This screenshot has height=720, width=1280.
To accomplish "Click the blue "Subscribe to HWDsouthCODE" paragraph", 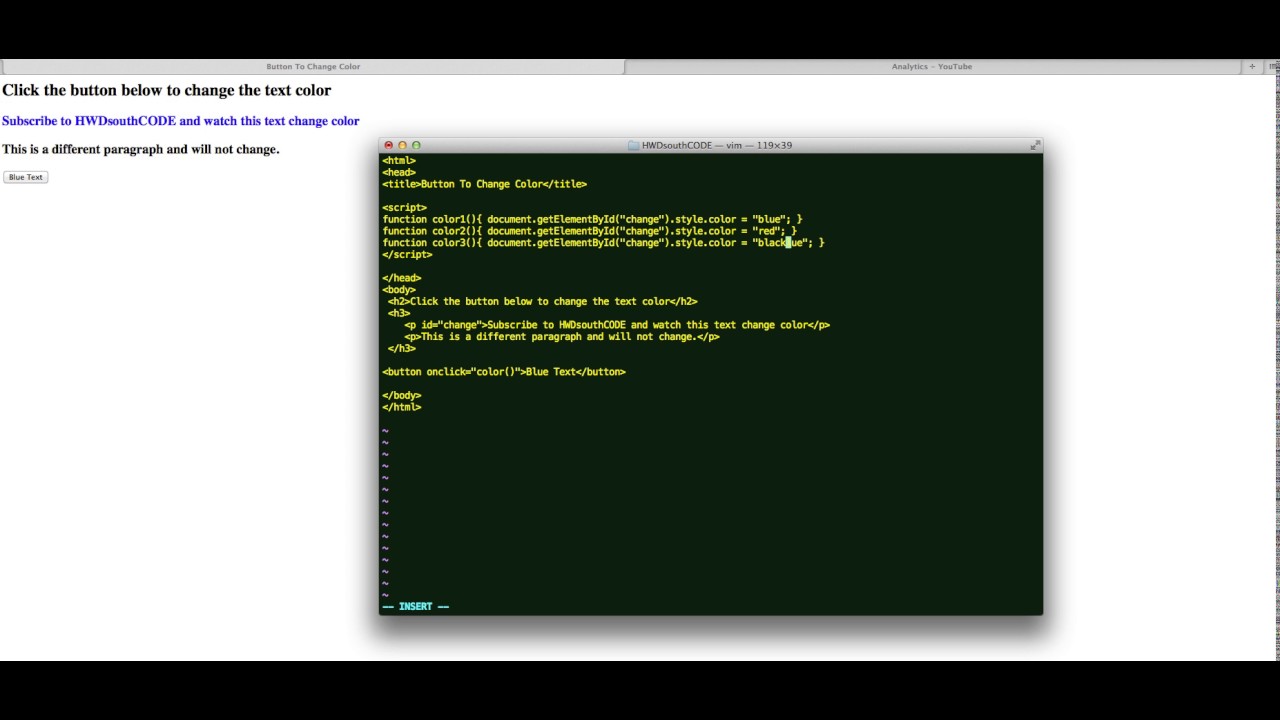I will (x=181, y=121).
